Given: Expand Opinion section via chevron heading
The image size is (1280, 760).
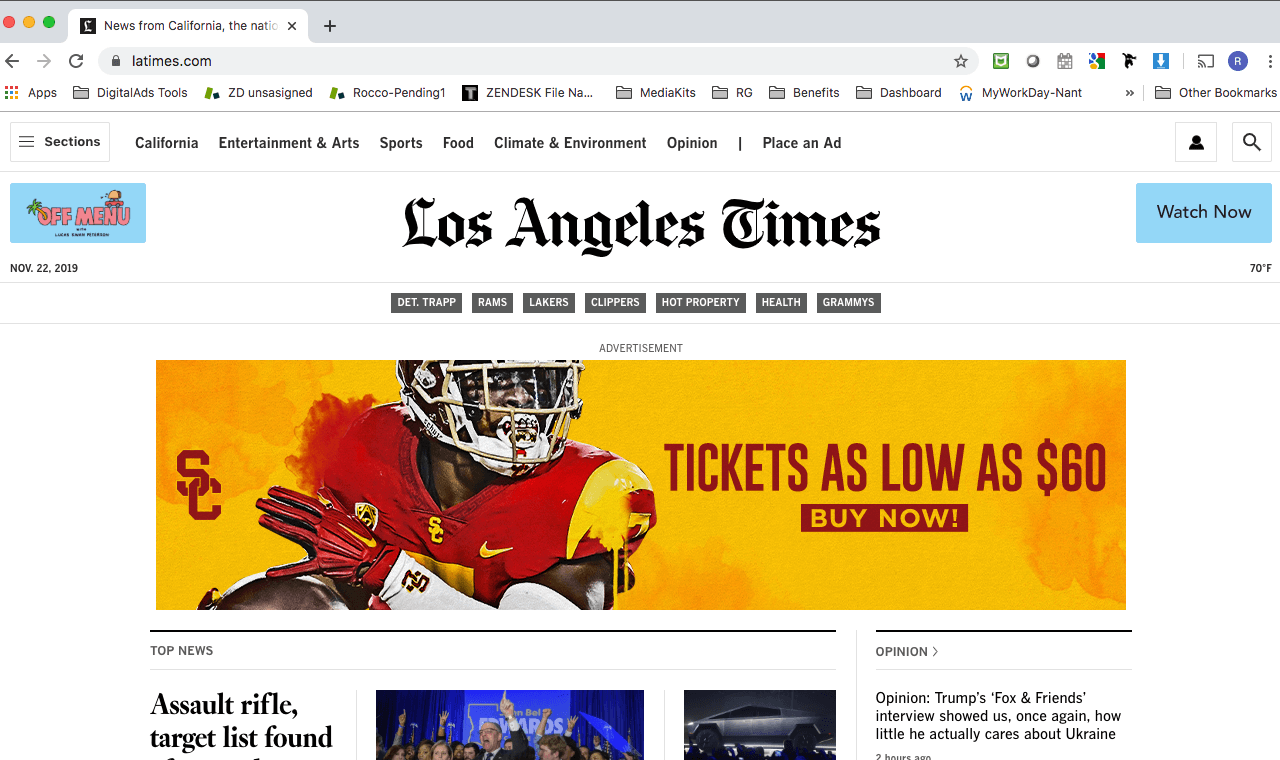Looking at the screenshot, I should tap(907, 651).
